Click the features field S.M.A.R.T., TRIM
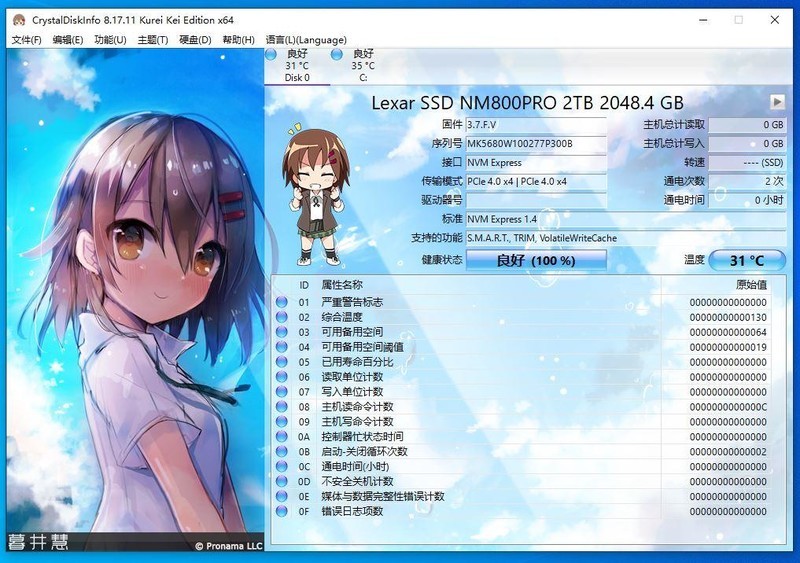This screenshot has width=800, height=563. [626, 238]
